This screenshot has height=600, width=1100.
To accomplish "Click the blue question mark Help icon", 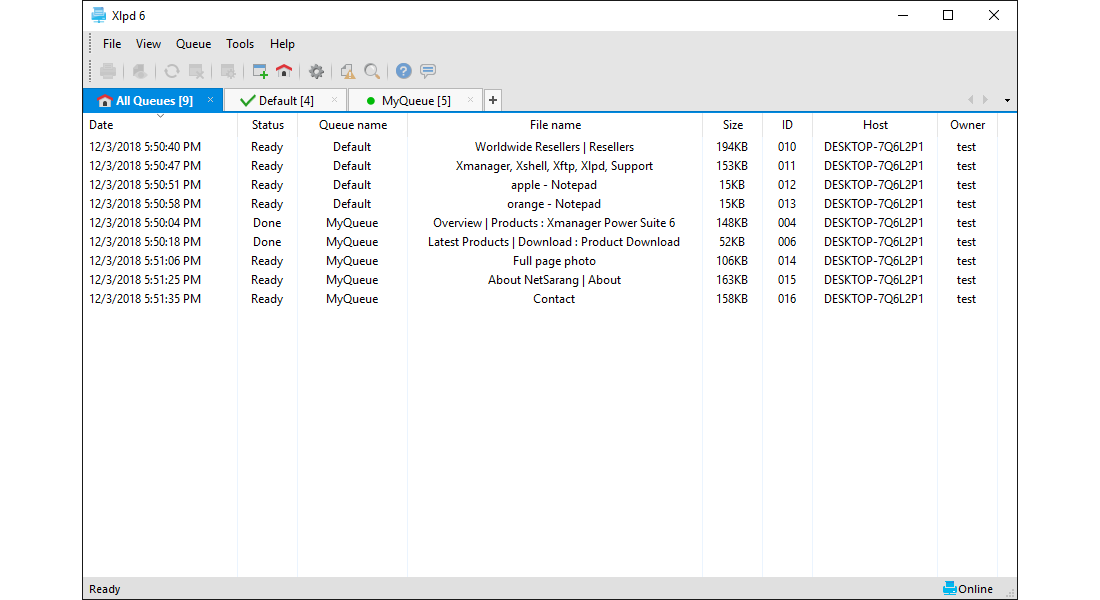I will (x=403, y=71).
